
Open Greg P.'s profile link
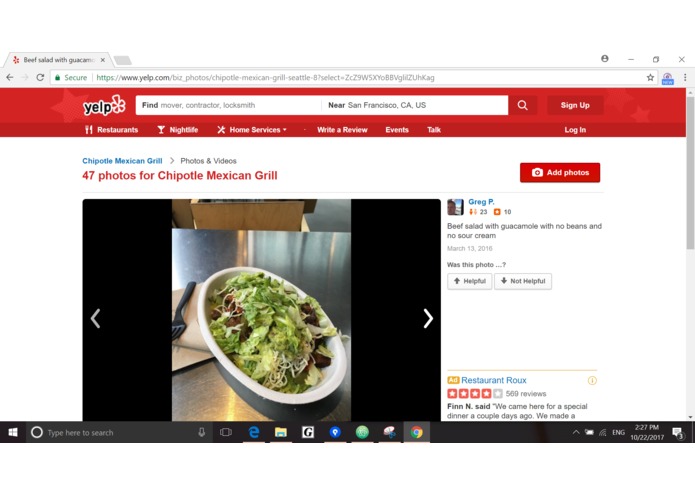click(481, 202)
